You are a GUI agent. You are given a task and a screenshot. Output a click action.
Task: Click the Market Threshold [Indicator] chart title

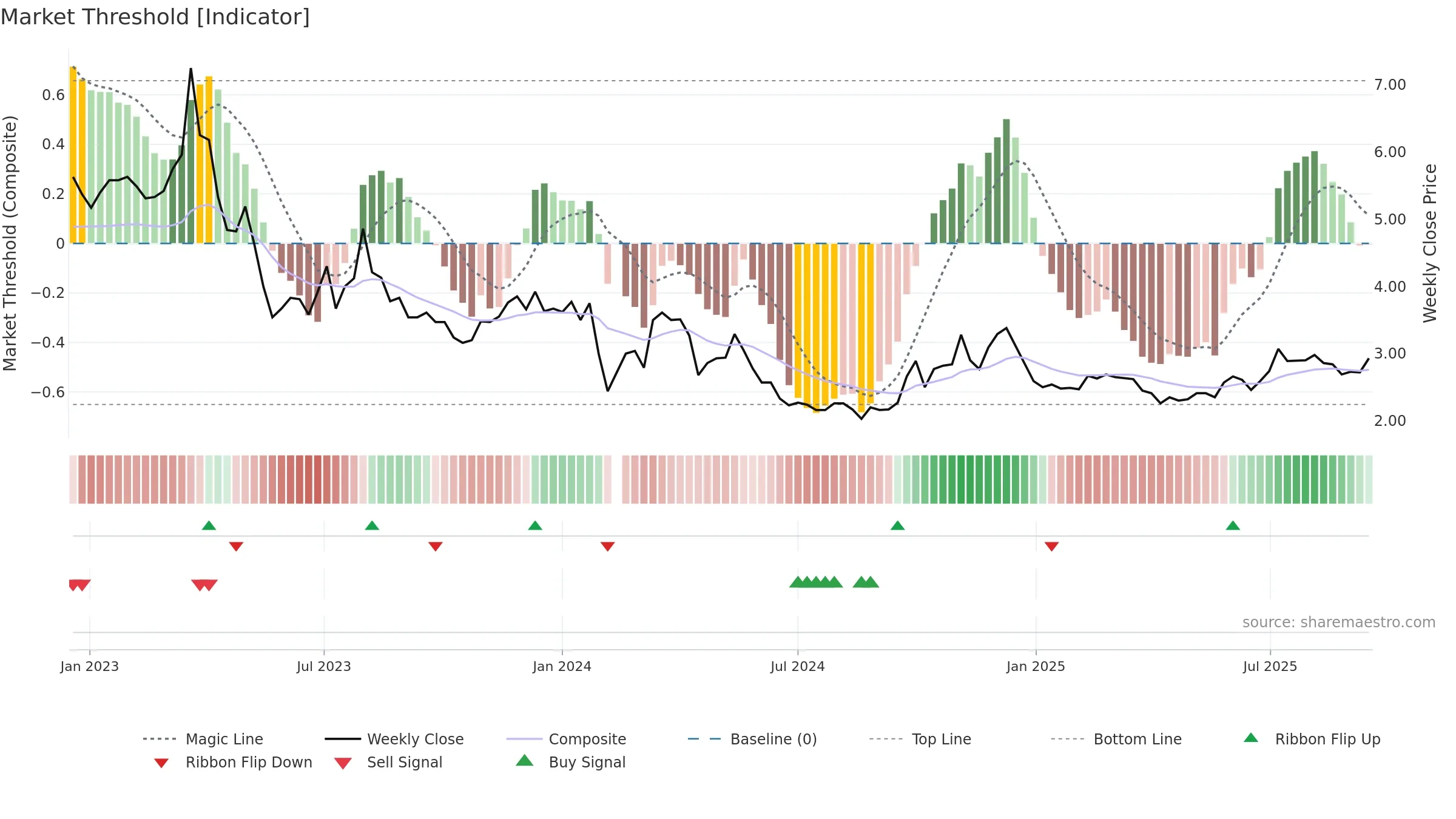click(155, 17)
